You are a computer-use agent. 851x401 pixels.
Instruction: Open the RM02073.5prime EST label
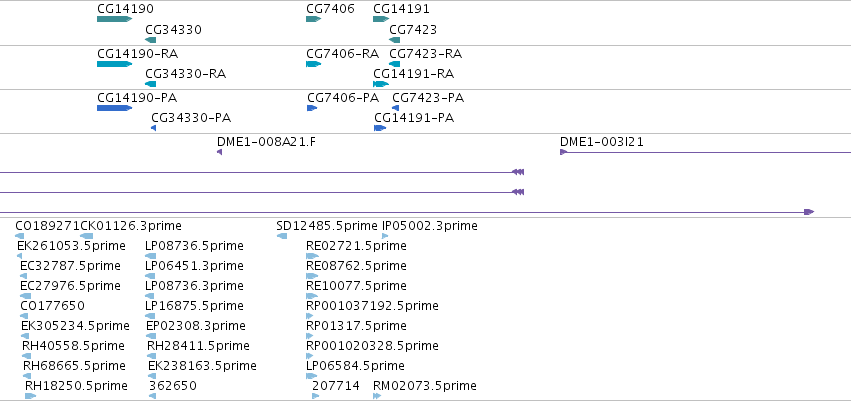(425, 386)
